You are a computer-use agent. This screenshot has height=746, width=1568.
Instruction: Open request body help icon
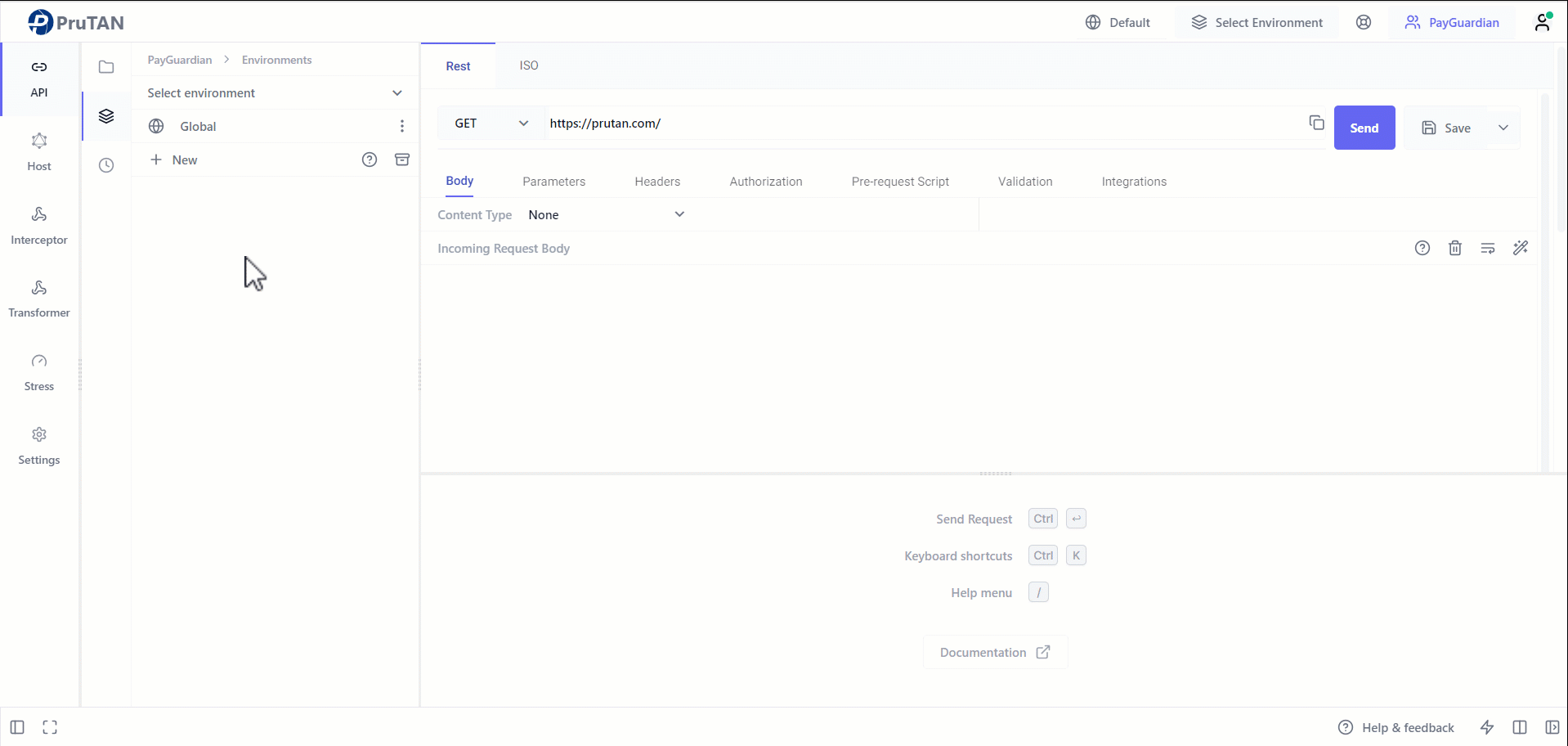pos(1422,248)
